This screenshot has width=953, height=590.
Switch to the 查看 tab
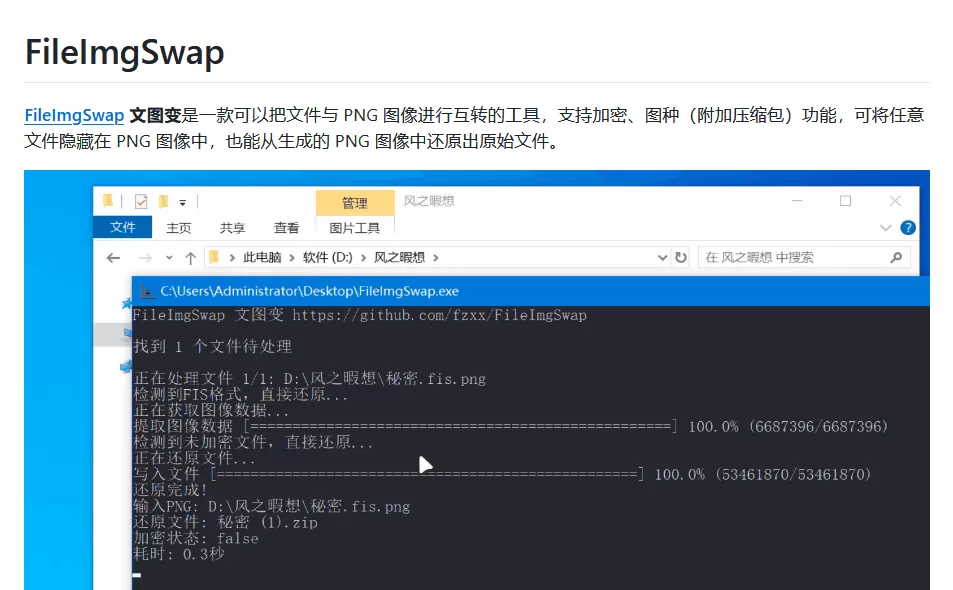click(287, 226)
